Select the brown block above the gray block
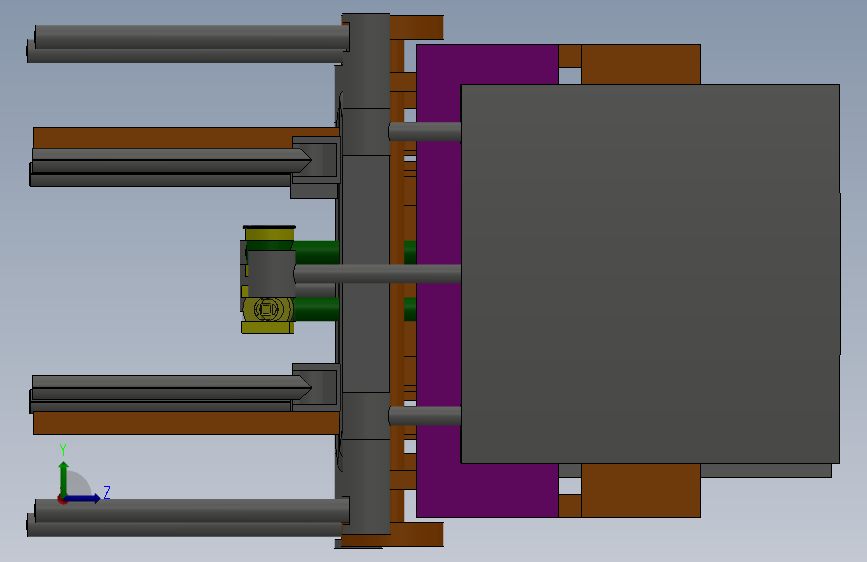The width and height of the screenshot is (867, 562). pos(641,64)
